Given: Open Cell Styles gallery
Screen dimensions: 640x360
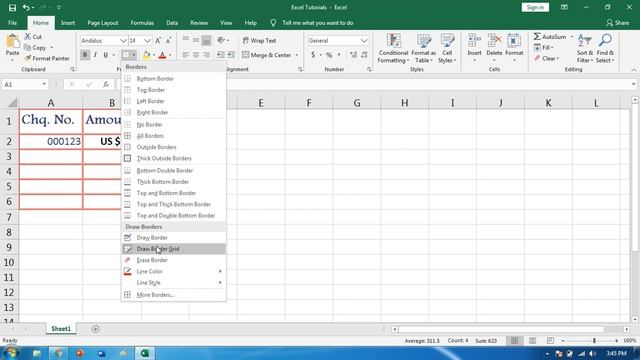Looking at the screenshot, I should pyautogui.click(x=447, y=48).
